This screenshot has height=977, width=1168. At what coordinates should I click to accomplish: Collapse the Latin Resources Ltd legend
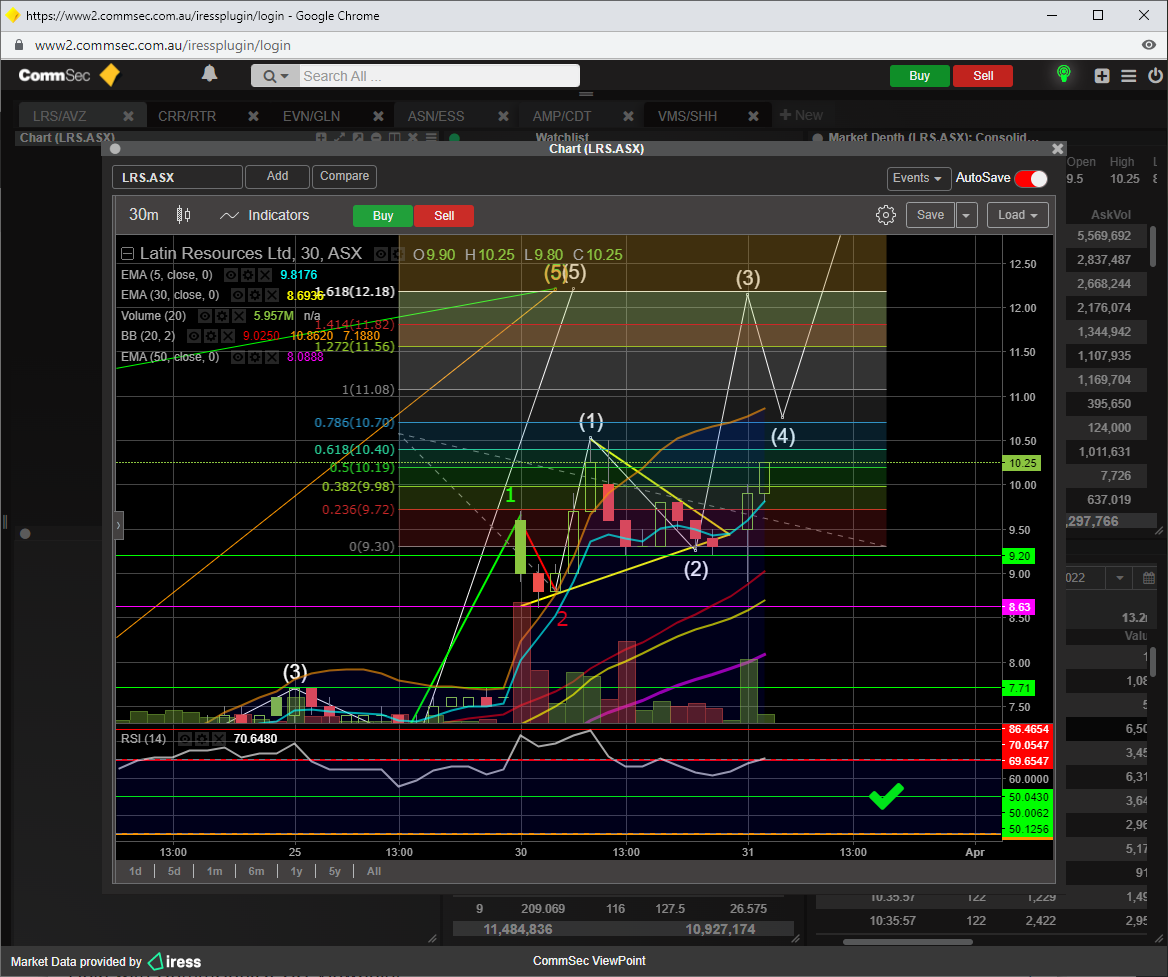pos(127,254)
